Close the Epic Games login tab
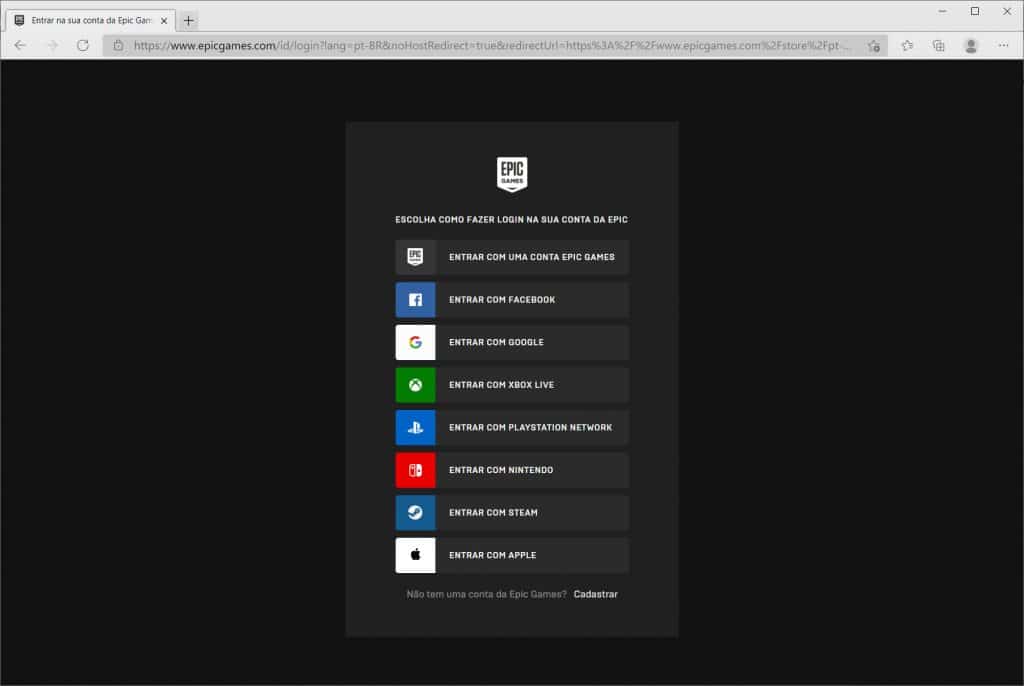This screenshot has height=686, width=1024. pos(164,21)
